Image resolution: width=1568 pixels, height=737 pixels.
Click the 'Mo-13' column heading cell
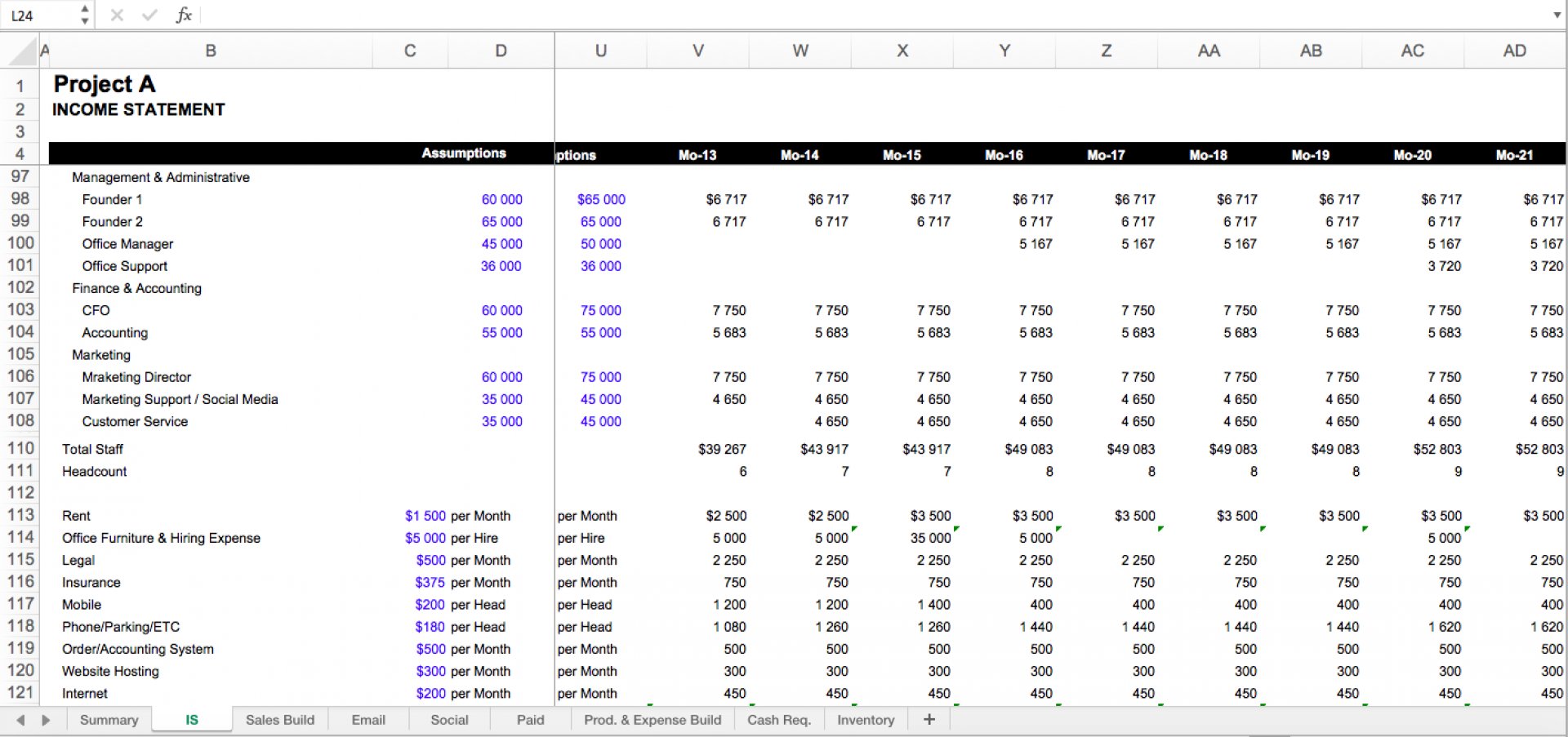[x=697, y=155]
